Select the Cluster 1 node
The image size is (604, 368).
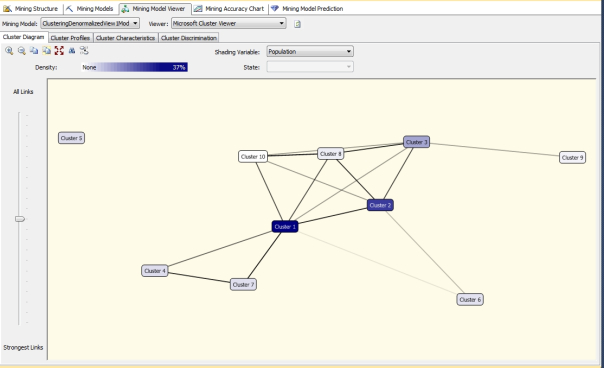click(285, 227)
